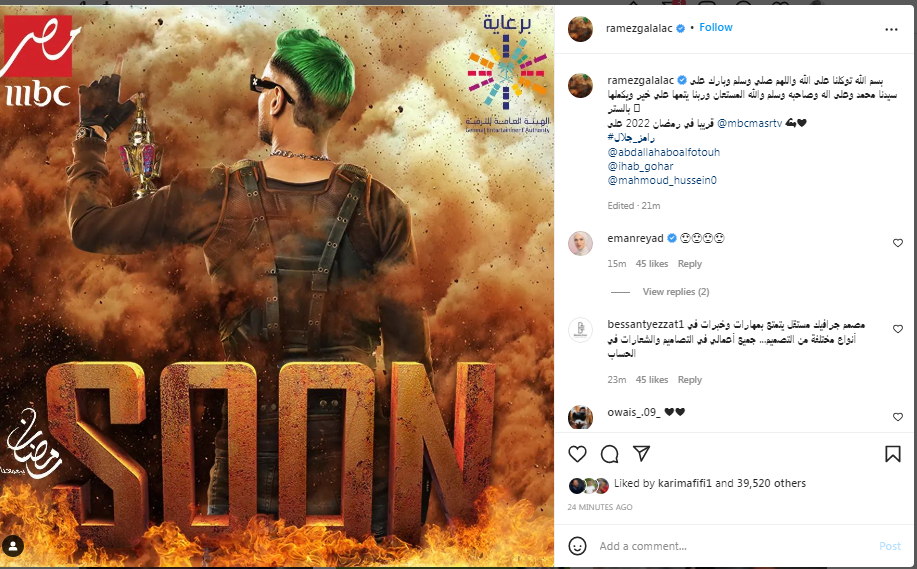This screenshot has width=917, height=569.
Task: Open emoji picker smiley icon
Action: 577,546
